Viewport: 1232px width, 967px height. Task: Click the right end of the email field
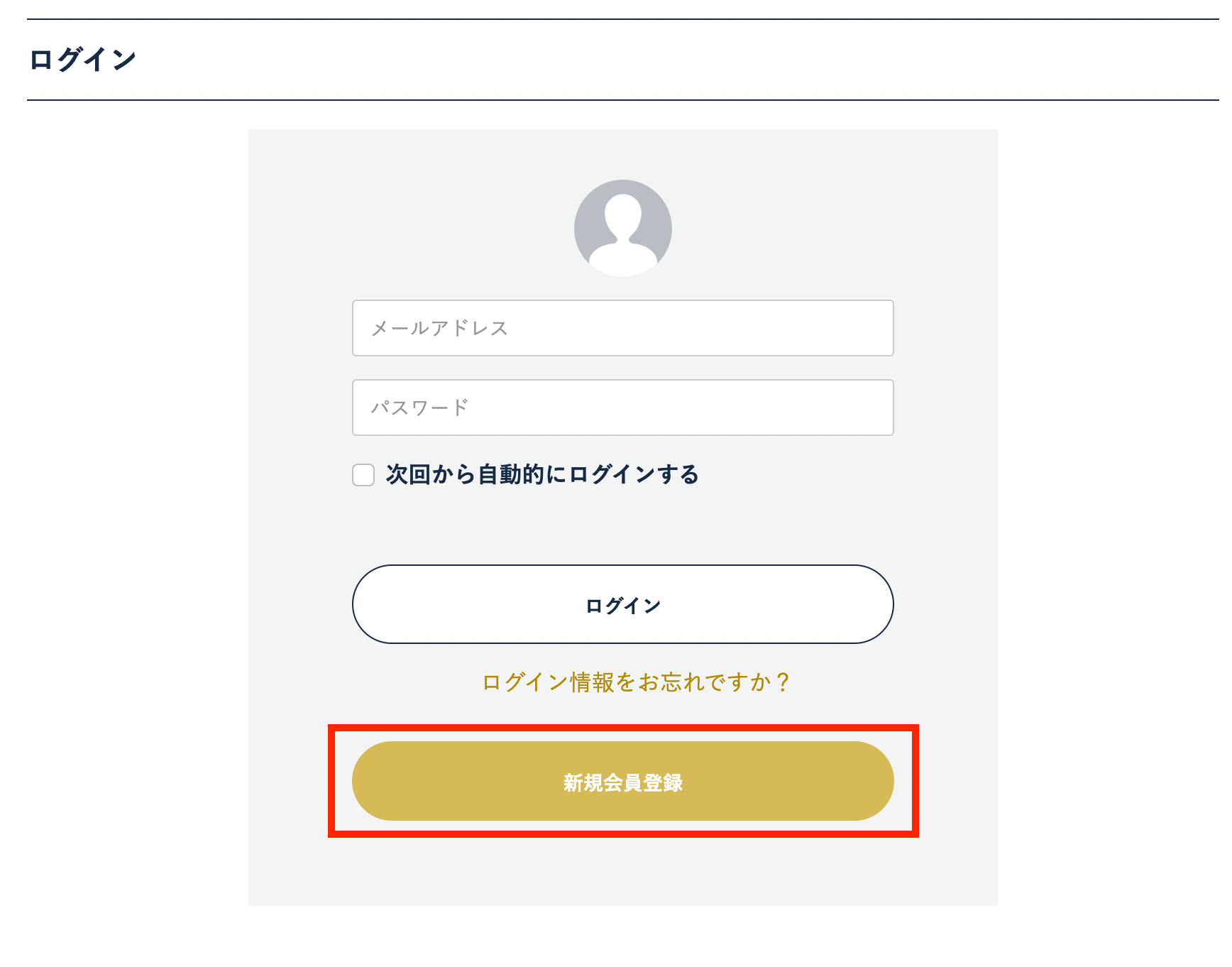coord(866,328)
